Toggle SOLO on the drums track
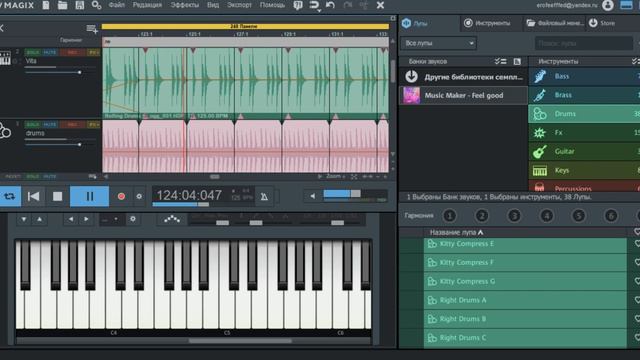 click(x=33, y=124)
